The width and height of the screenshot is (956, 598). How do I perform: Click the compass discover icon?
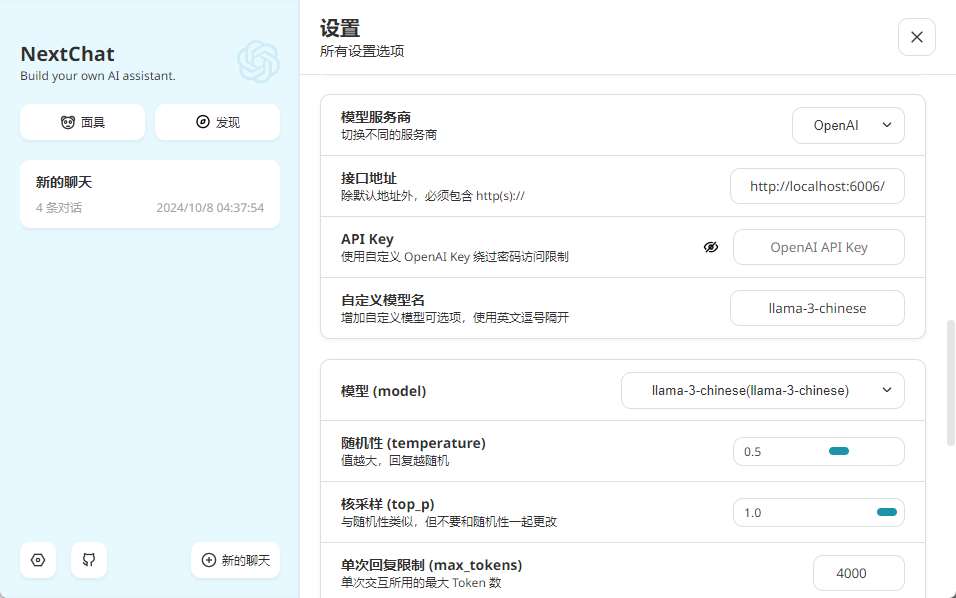(x=202, y=122)
